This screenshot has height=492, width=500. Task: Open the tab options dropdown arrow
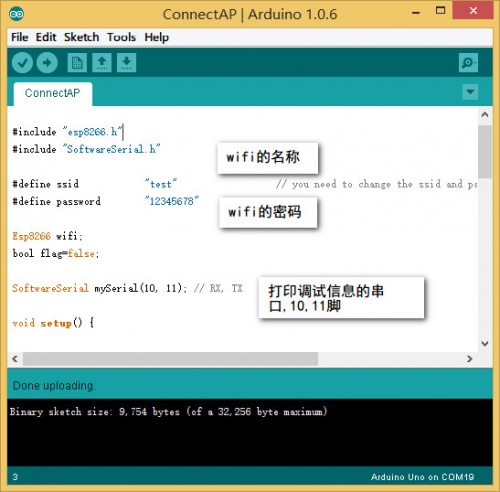[x=470, y=92]
